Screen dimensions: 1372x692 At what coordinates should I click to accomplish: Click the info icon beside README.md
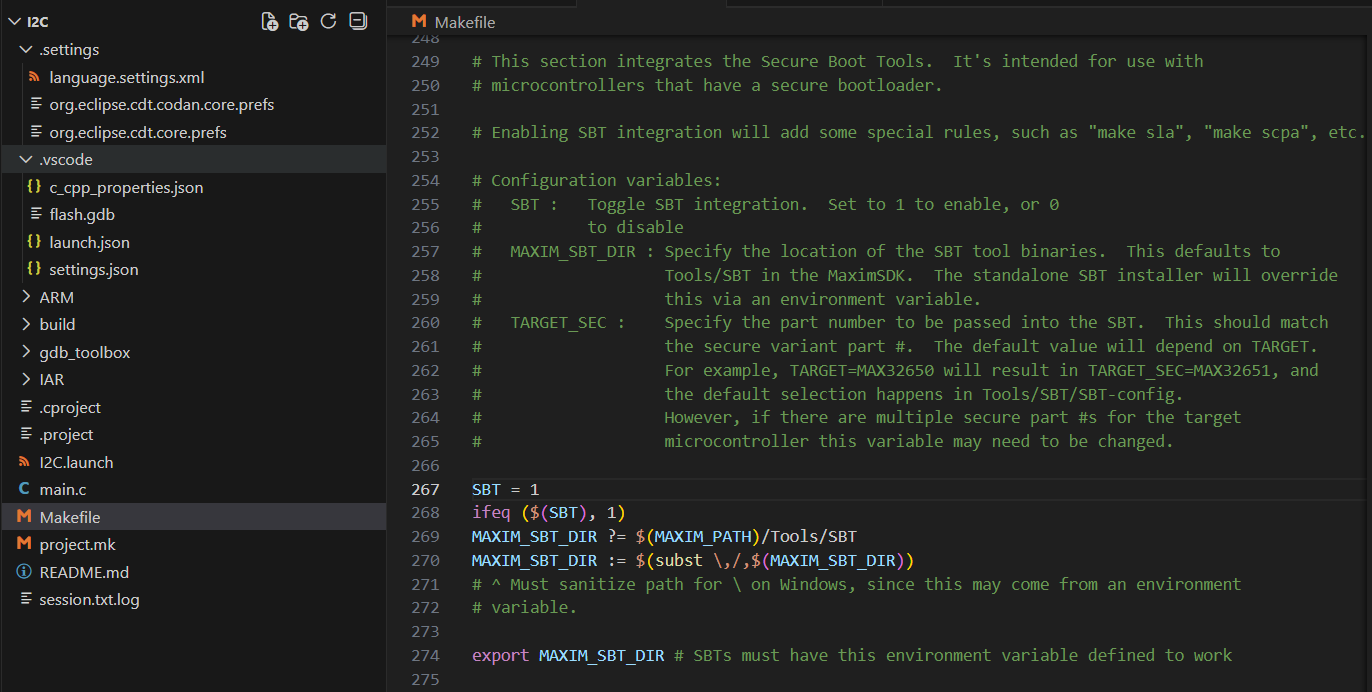tap(24, 572)
